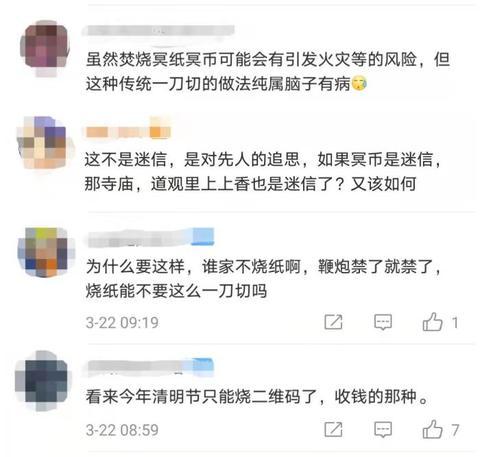Open third commenter's blurred avatar
Image resolution: width=480 pixels, height=457 pixels.
pyautogui.click(x=46, y=252)
